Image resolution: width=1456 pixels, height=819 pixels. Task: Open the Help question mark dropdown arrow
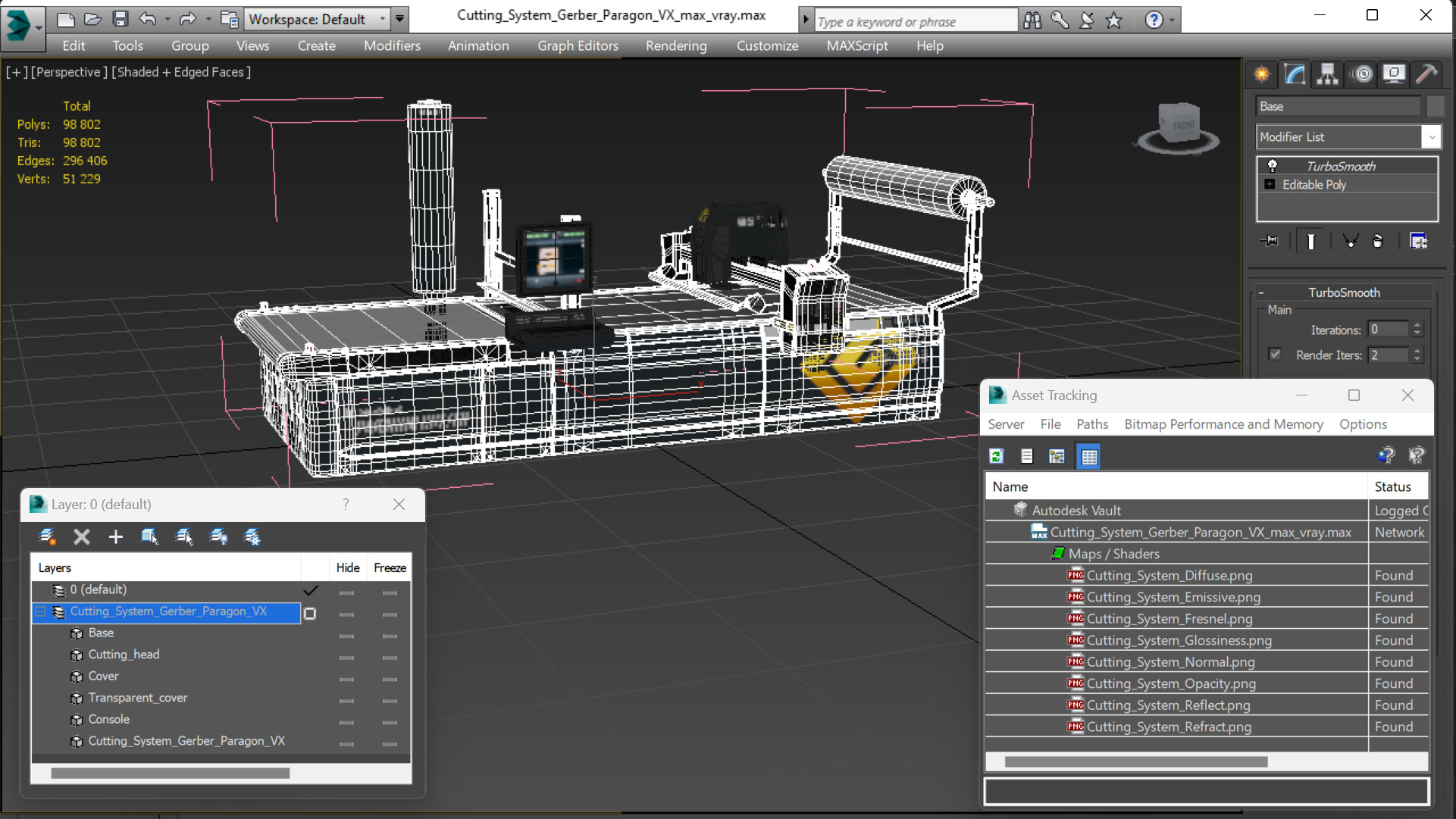coord(1173,20)
